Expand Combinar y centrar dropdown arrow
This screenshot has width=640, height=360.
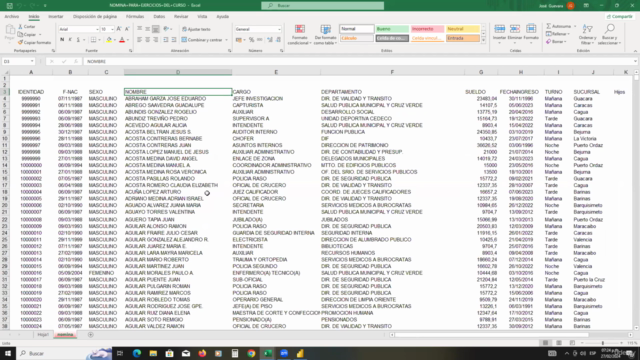point(227,40)
